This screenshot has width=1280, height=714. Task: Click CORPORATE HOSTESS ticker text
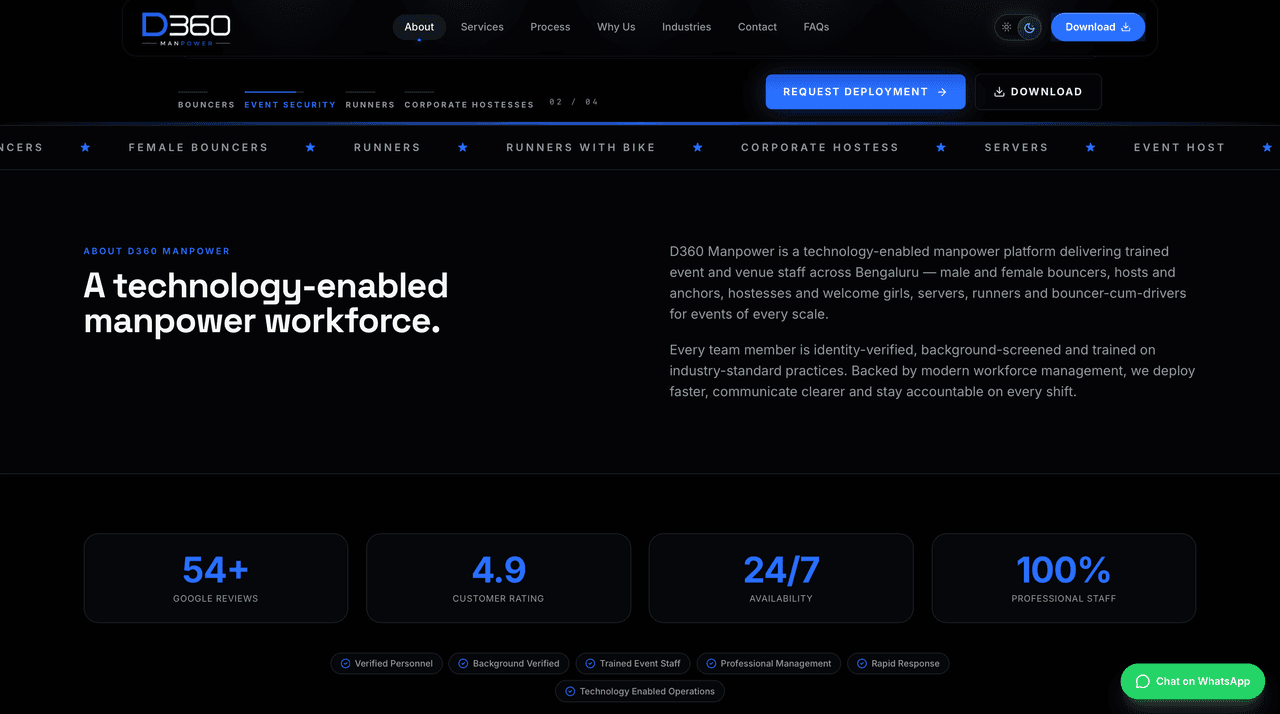tap(820, 147)
